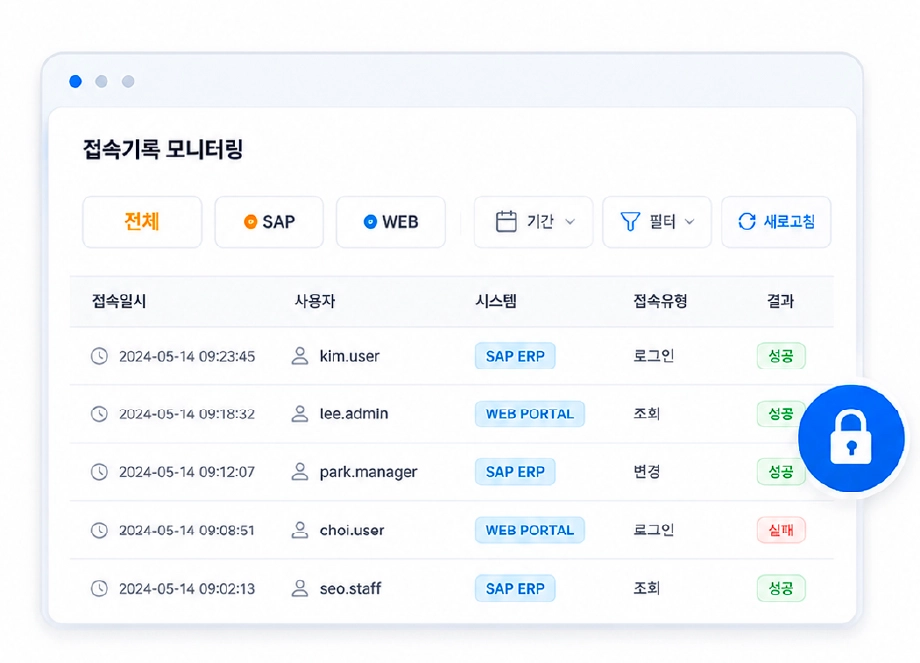Click SAP ERP tag in kim.user row
Viewport: 920px width, 663px height.
click(515, 356)
